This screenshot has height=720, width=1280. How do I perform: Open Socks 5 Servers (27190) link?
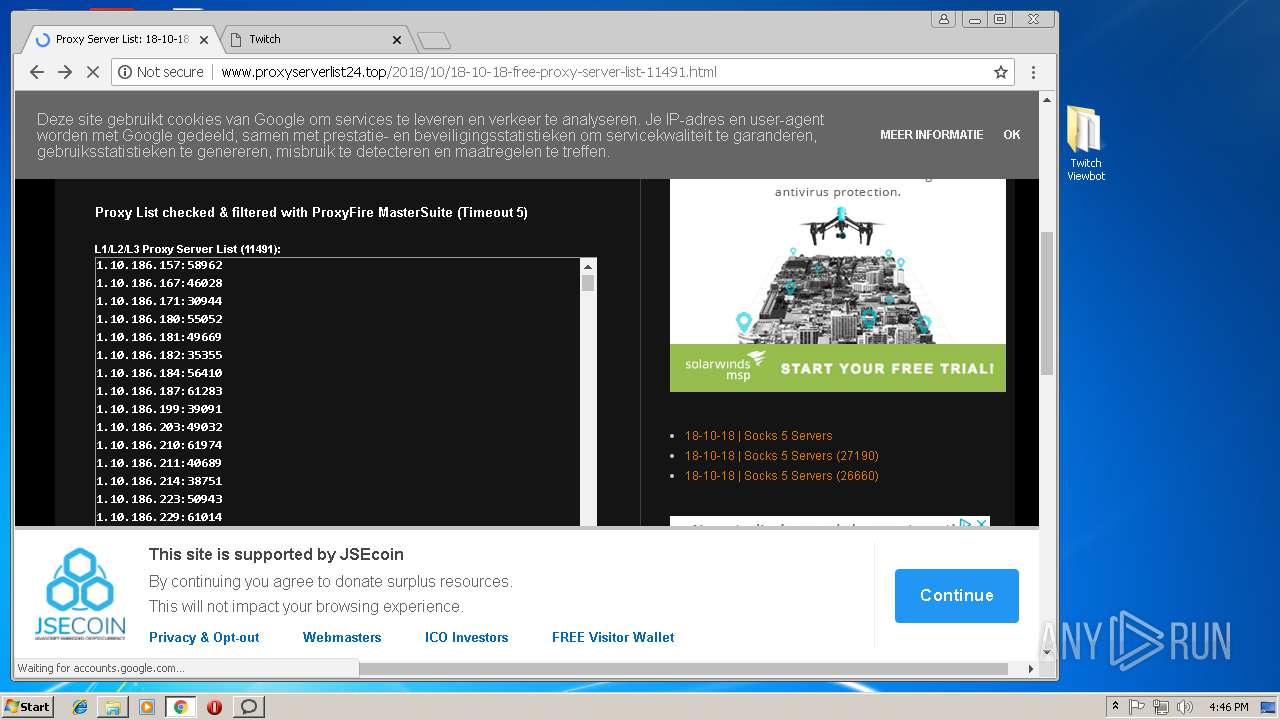782,456
